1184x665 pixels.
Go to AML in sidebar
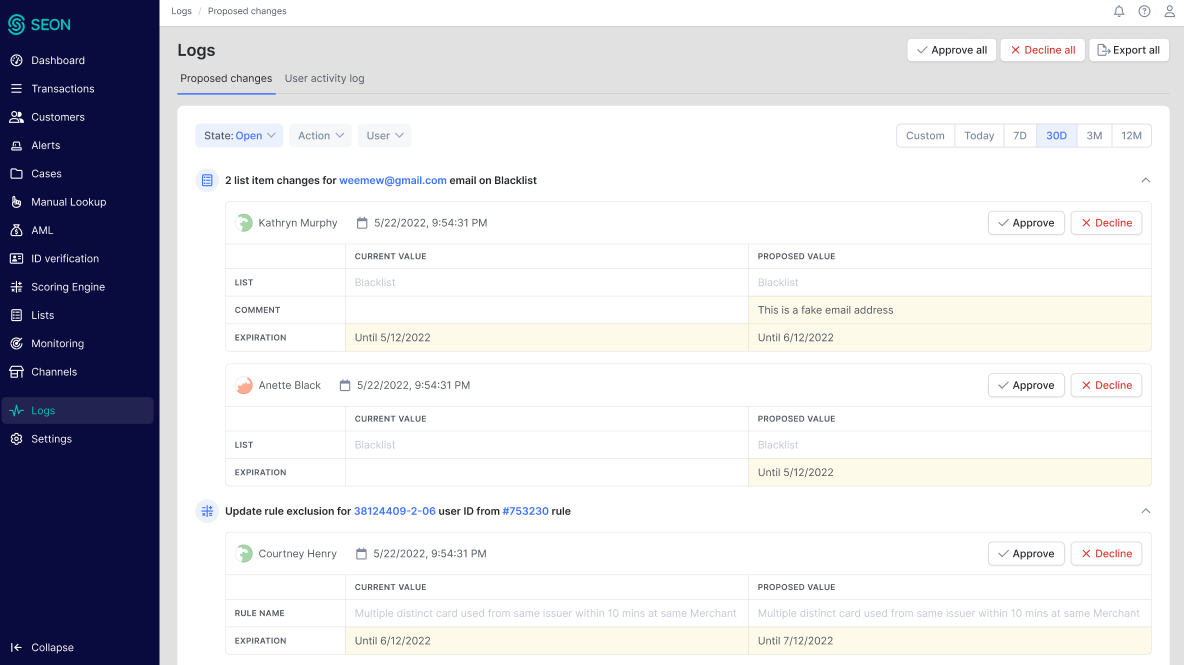pos(42,230)
